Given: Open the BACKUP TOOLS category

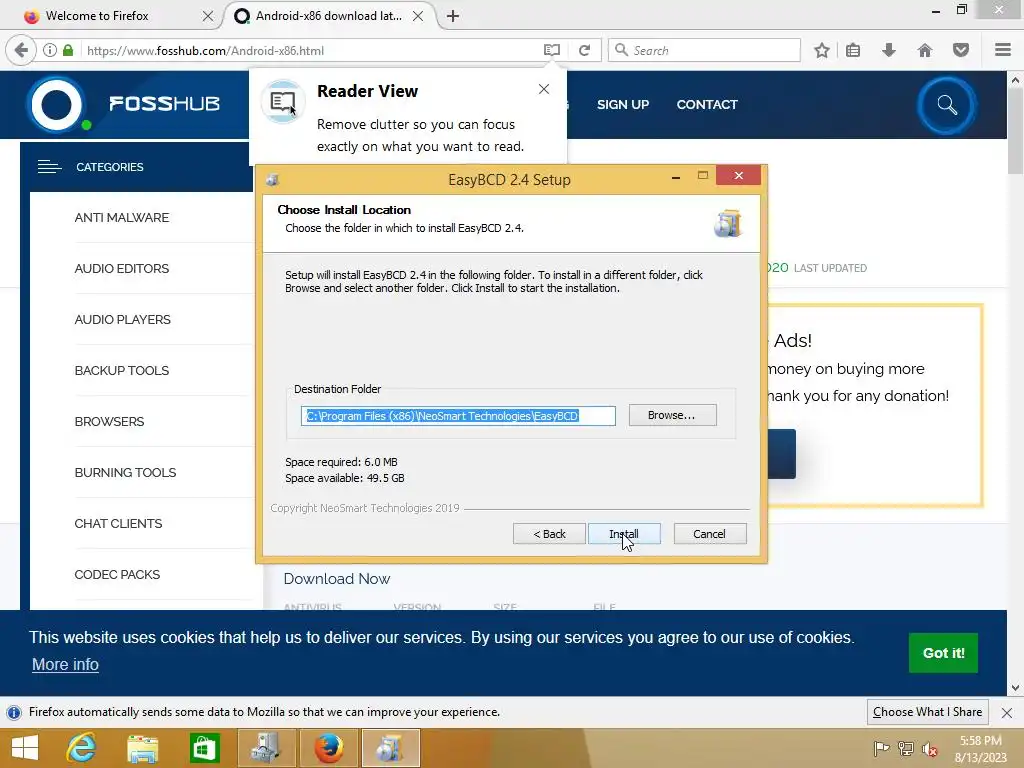Looking at the screenshot, I should pos(121,370).
